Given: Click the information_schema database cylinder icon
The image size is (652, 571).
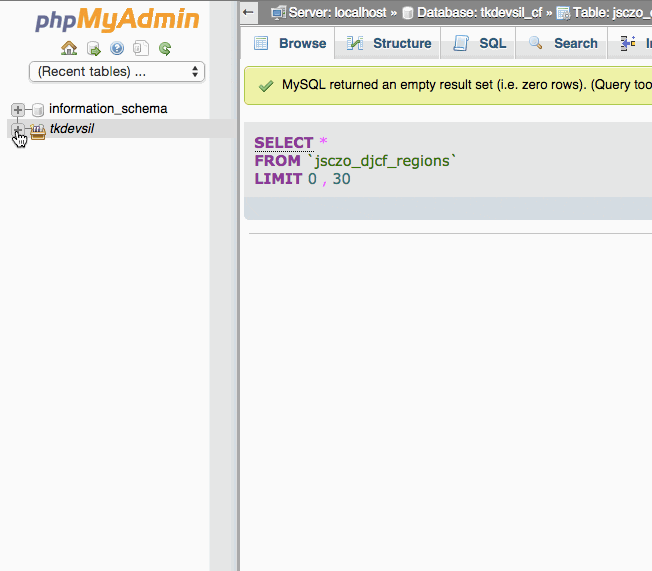Looking at the screenshot, I should (38, 109).
